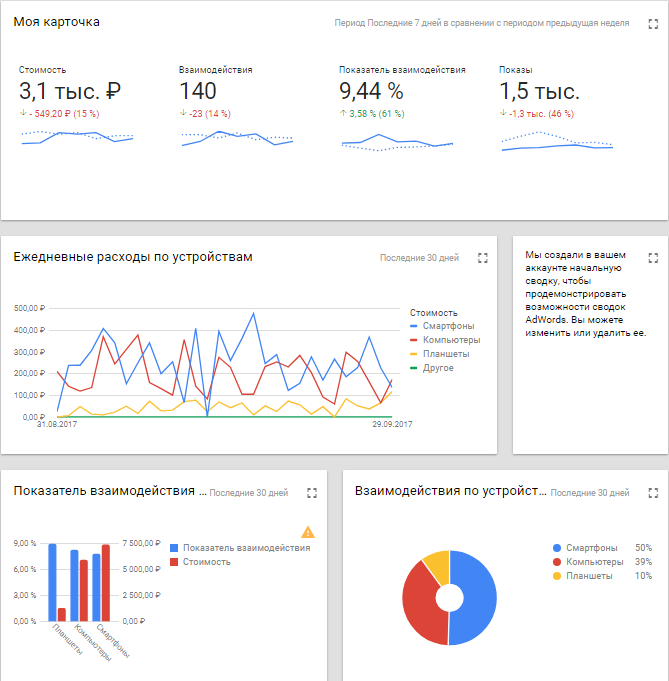Open the Показы 1,5 тыс. metric

click(539, 91)
